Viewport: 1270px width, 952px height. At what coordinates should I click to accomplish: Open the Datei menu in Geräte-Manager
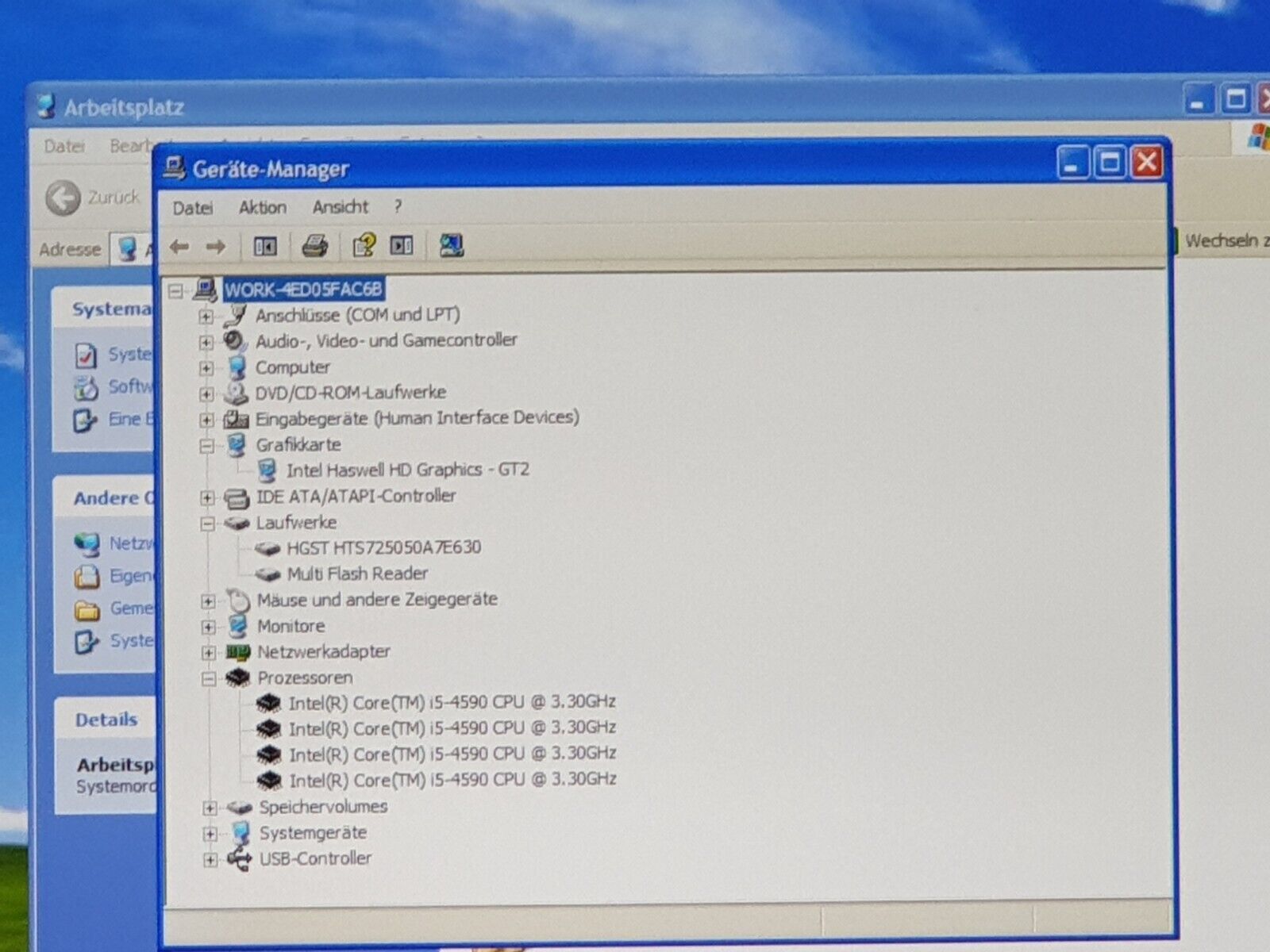pyautogui.click(x=192, y=208)
